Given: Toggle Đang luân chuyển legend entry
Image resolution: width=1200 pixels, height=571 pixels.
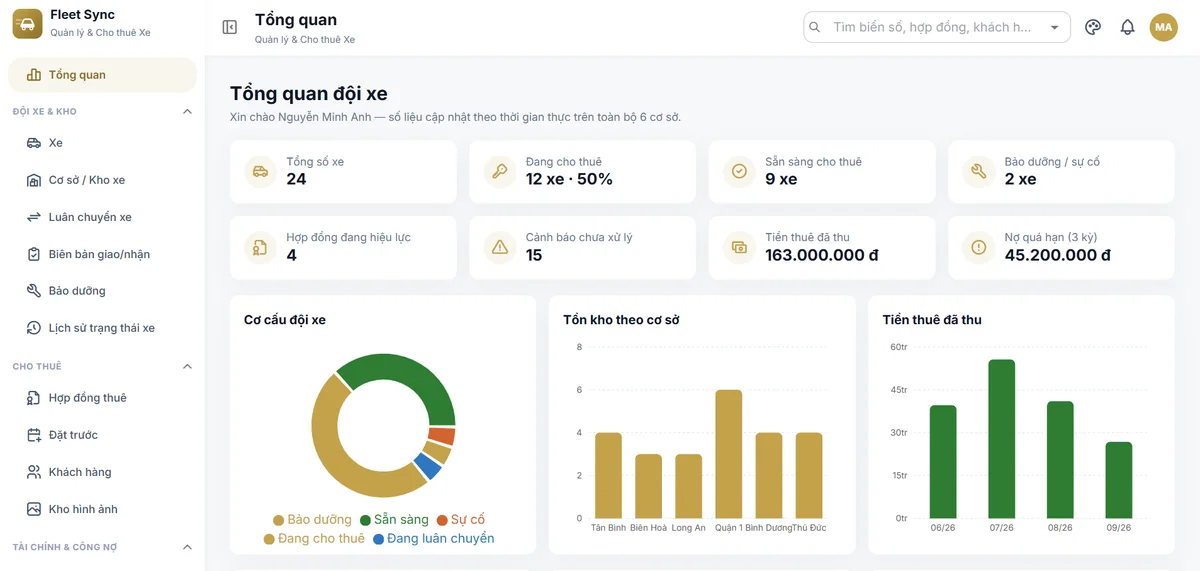Looking at the screenshot, I should click(x=433, y=539).
